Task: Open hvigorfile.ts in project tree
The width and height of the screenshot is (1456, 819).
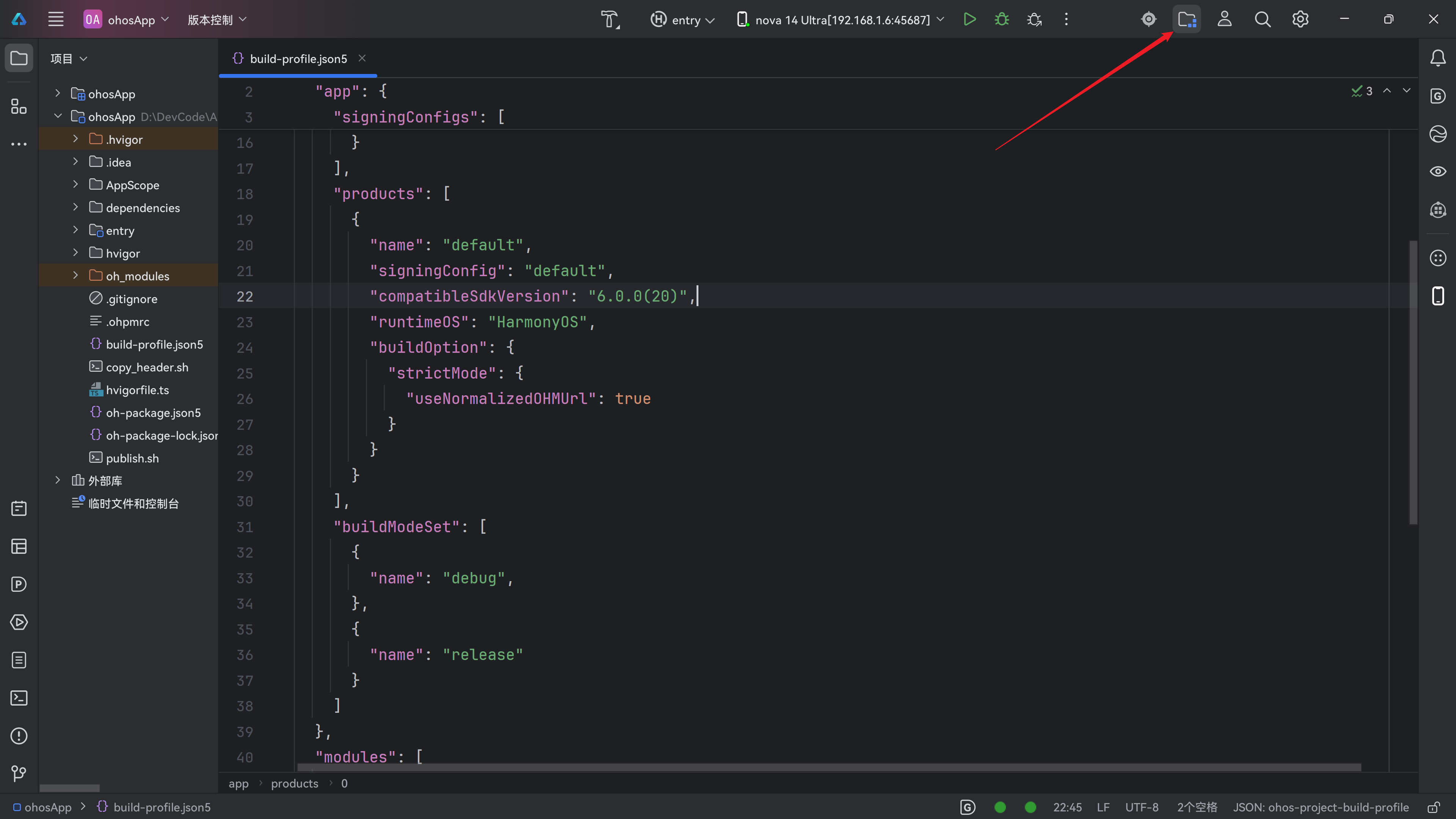Action: (x=137, y=390)
